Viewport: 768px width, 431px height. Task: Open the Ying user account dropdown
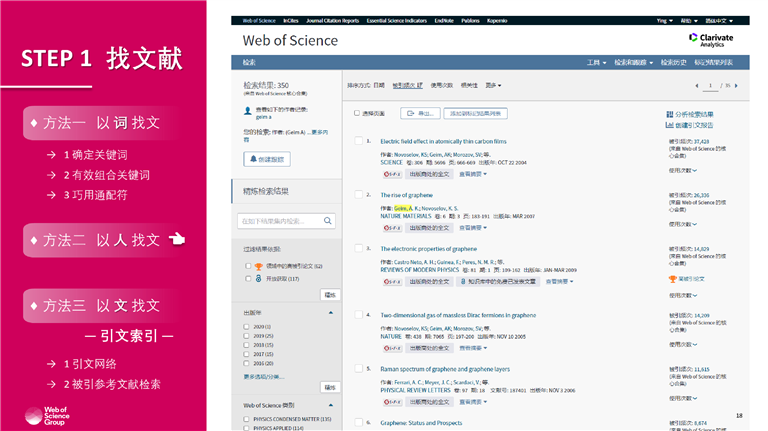point(665,21)
